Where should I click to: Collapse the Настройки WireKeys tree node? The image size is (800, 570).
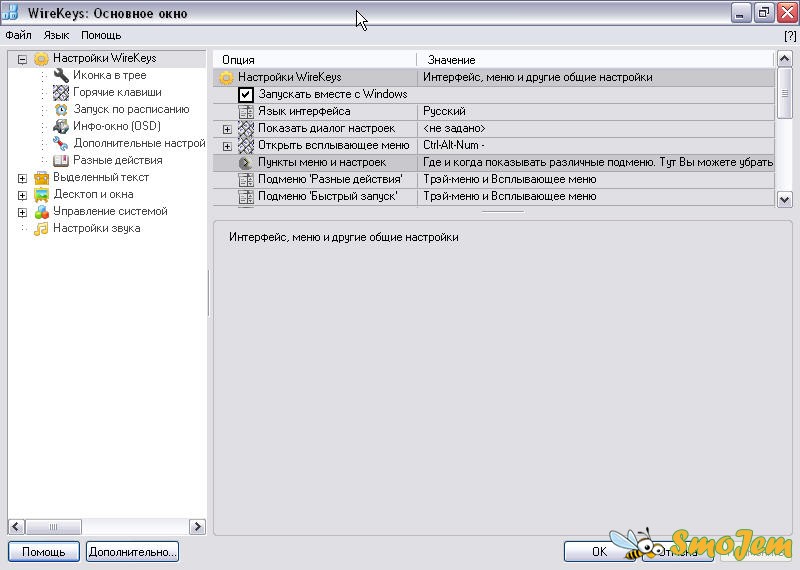[22, 60]
